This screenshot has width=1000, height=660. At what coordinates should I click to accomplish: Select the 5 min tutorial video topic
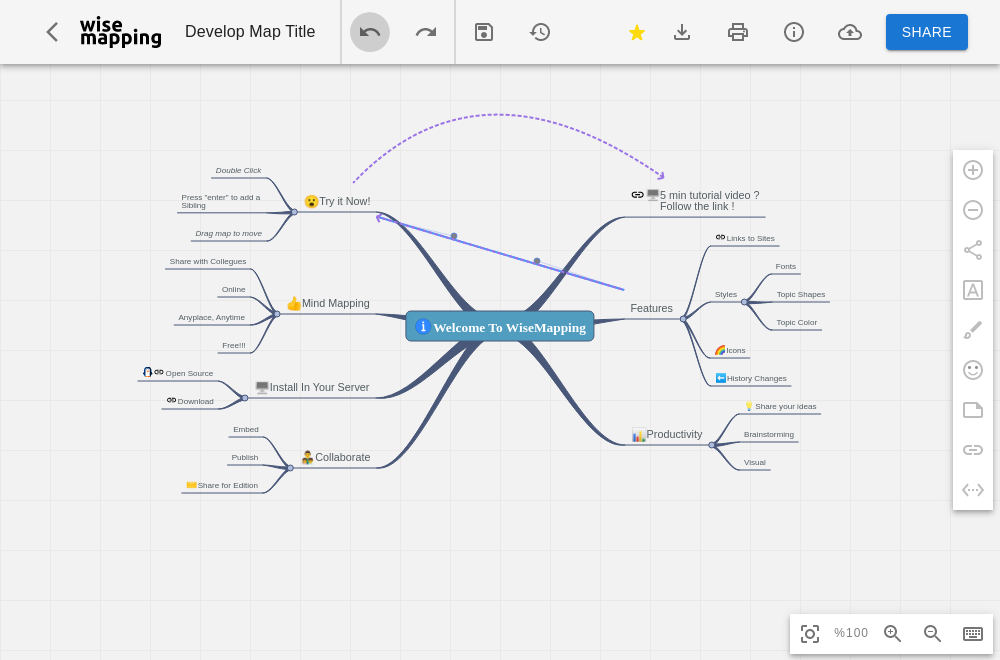tap(696, 200)
